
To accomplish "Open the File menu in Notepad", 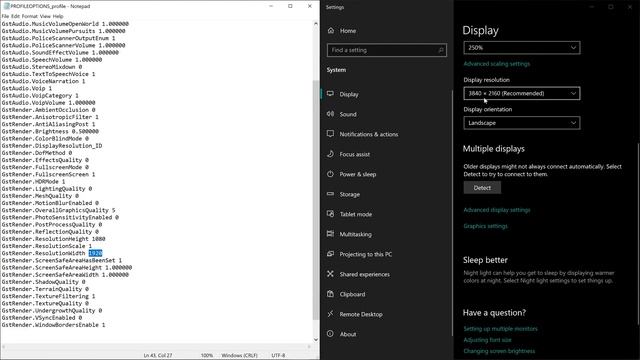I will pyautogui.click(x=5, y=16).
